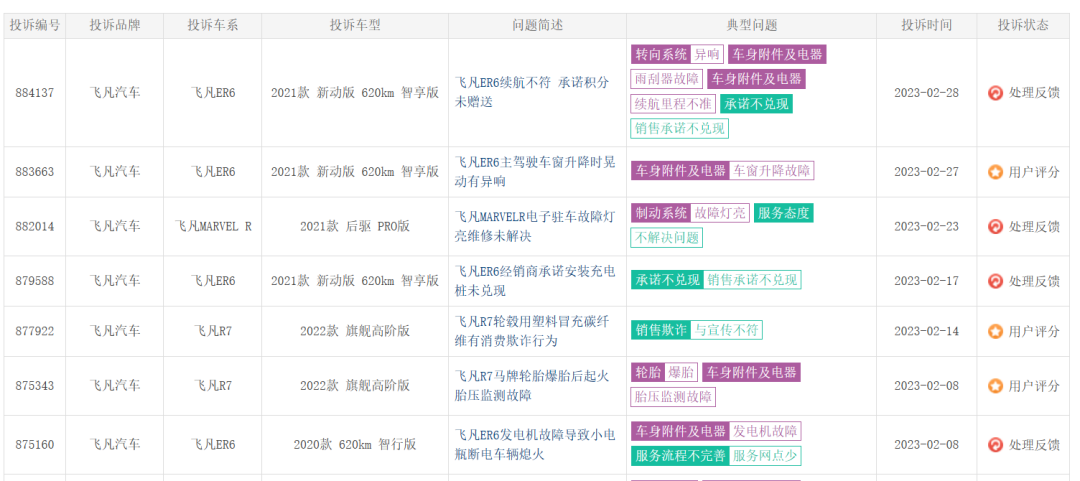Click complaint number 875343
1080x481 pixels.
(x=34, y=386)
